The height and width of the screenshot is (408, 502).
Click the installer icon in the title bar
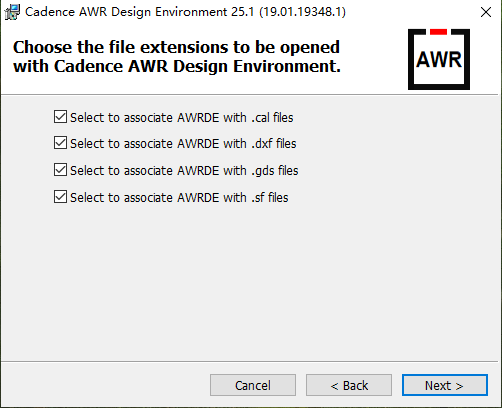coord(12,12)
